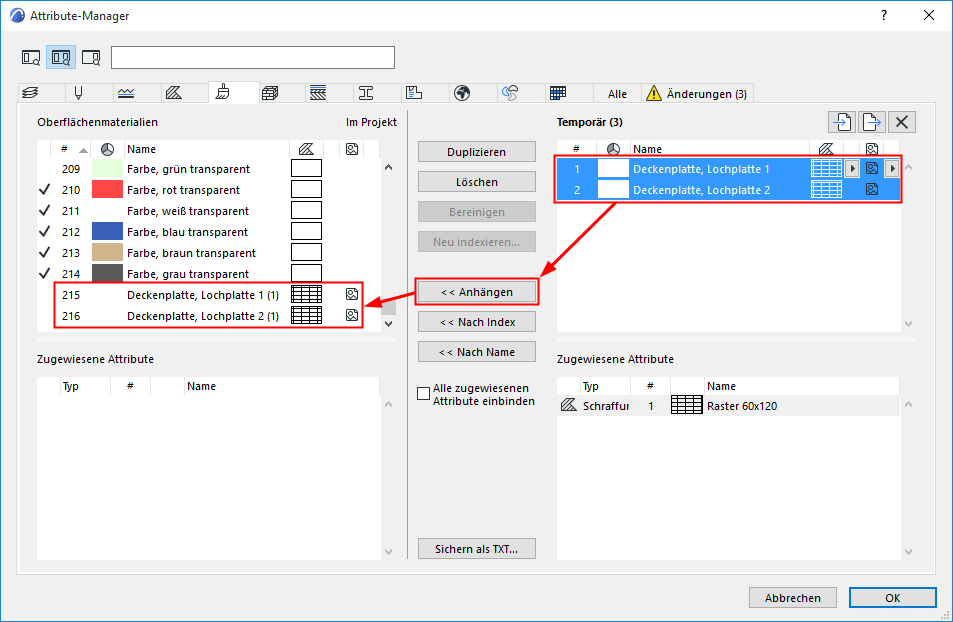
Task: Click Raster 60x120 fill preview thumbnail
Action: [686, 405]
